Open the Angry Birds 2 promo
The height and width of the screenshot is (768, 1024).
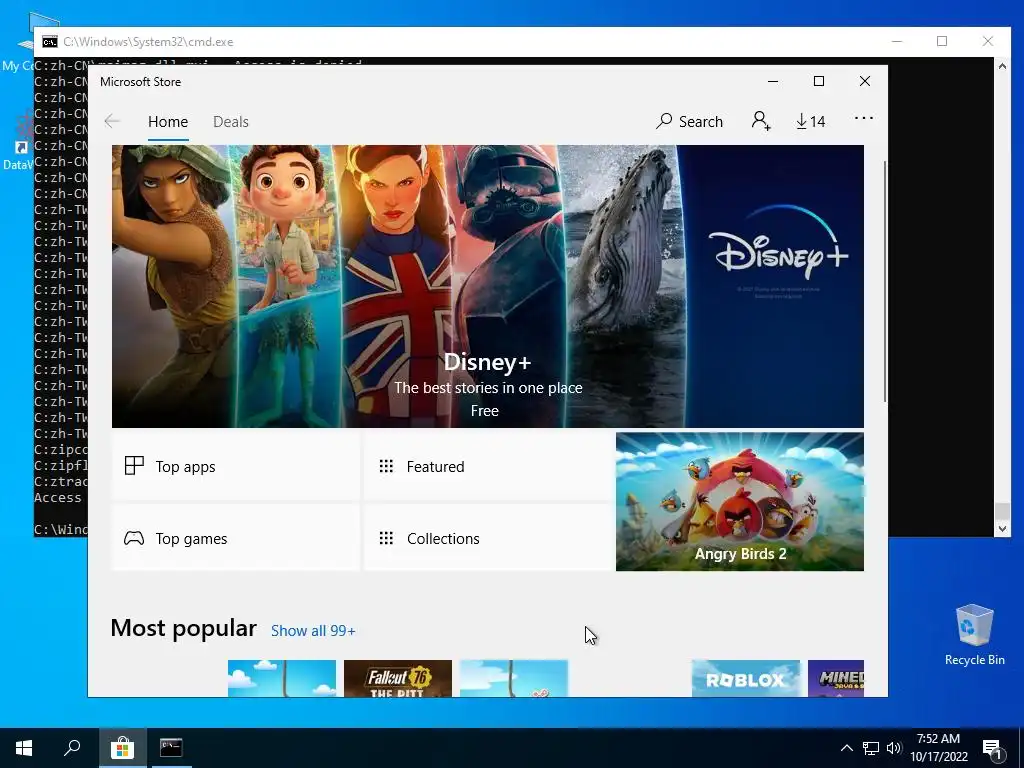click(739, 502)
